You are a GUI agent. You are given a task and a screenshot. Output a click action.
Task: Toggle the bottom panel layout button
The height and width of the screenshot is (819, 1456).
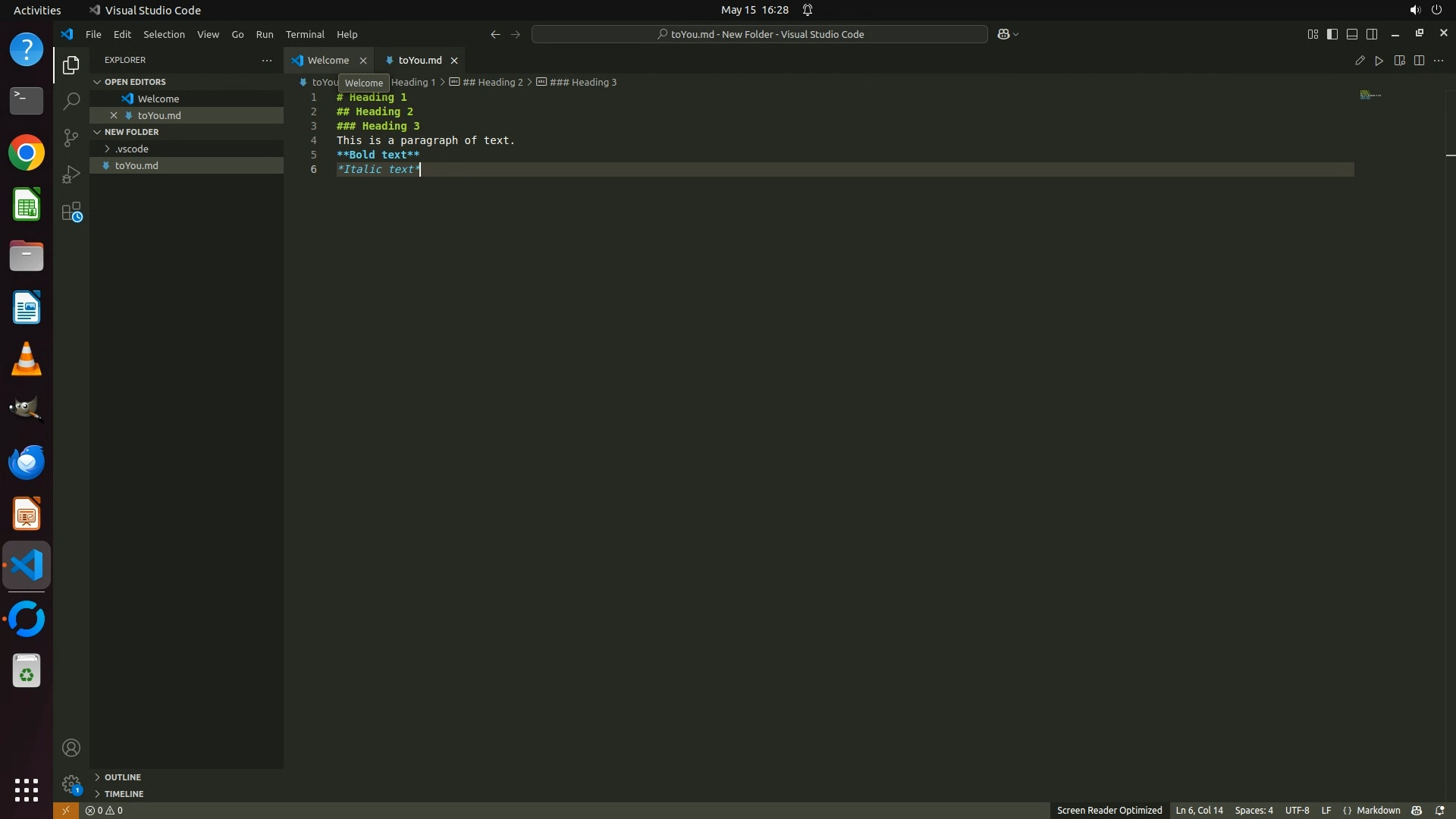click(1352, 34)
